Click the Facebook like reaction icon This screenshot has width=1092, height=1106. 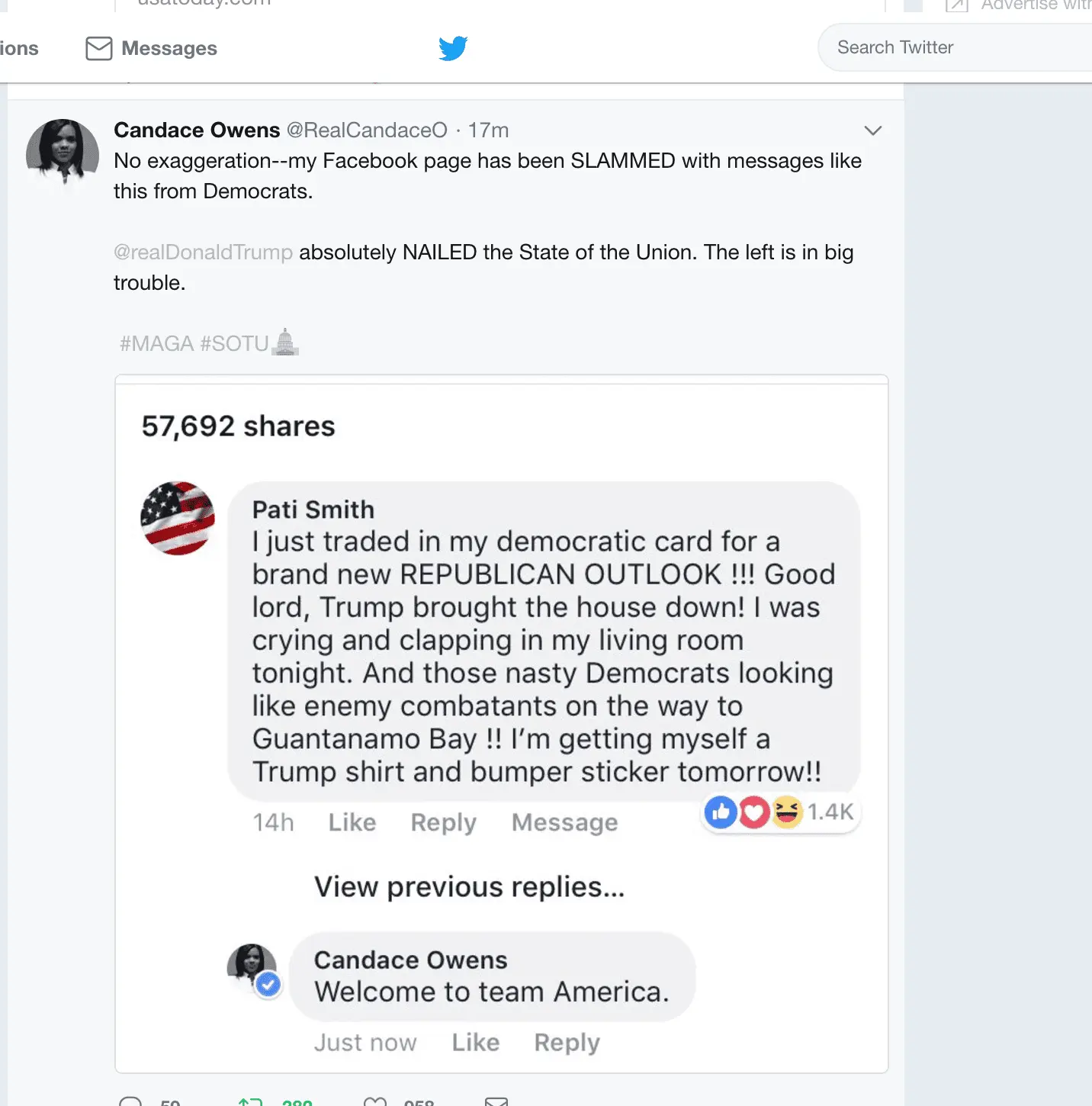coord(720,812)
